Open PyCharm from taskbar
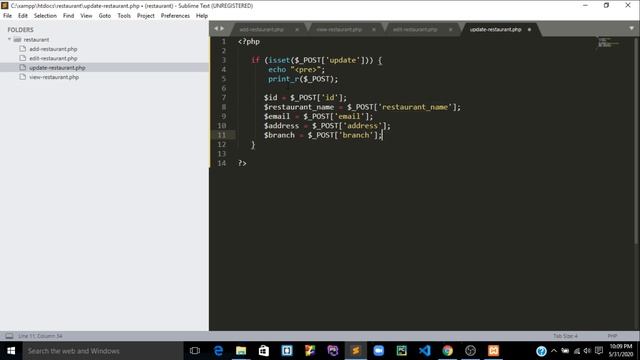Image resolution: width=640 pixels, height=360 pixels. (x=402, y=351)
